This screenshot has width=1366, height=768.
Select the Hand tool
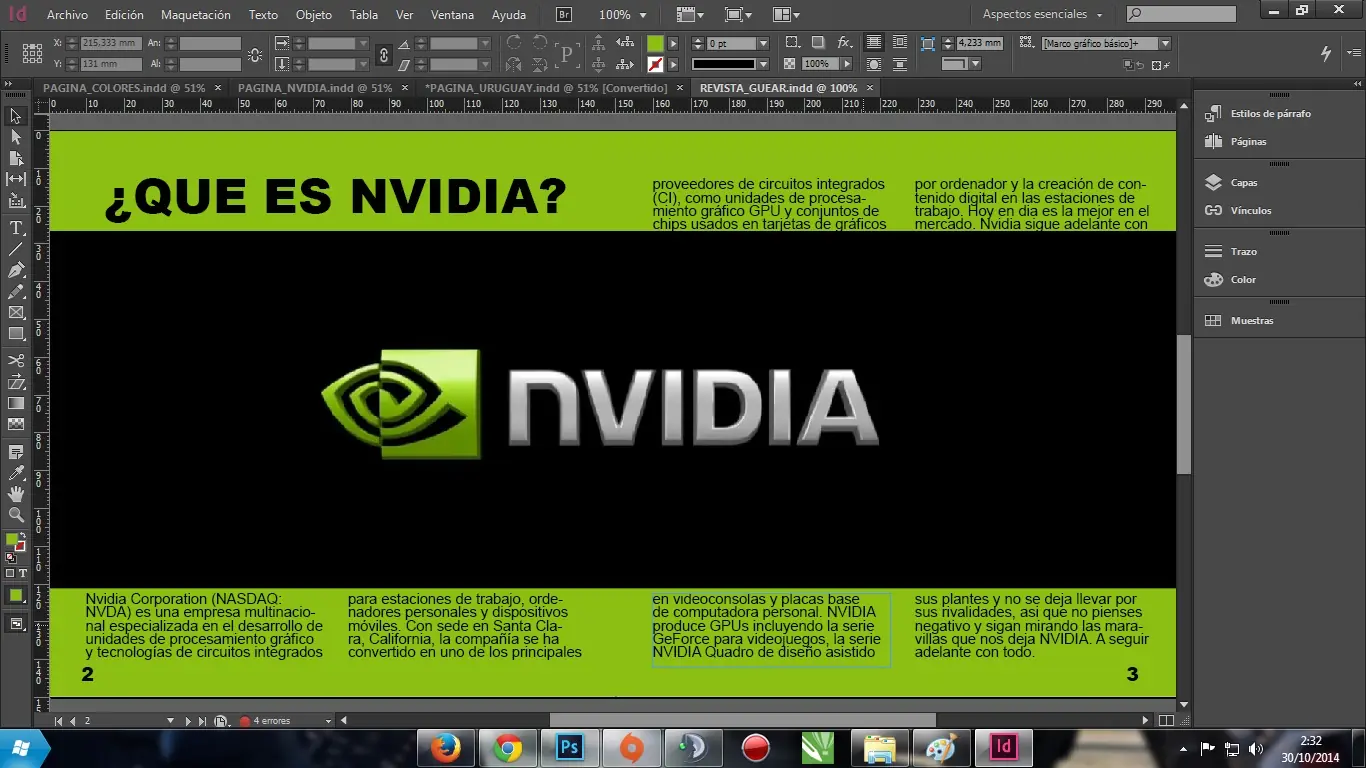click(16, 494)
